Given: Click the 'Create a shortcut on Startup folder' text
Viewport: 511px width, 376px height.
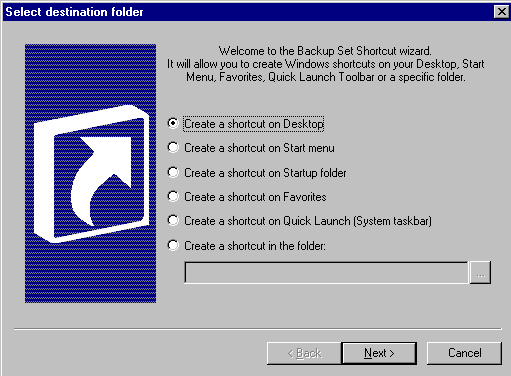Looking at the screenshot, I should [x=265, y=173].
